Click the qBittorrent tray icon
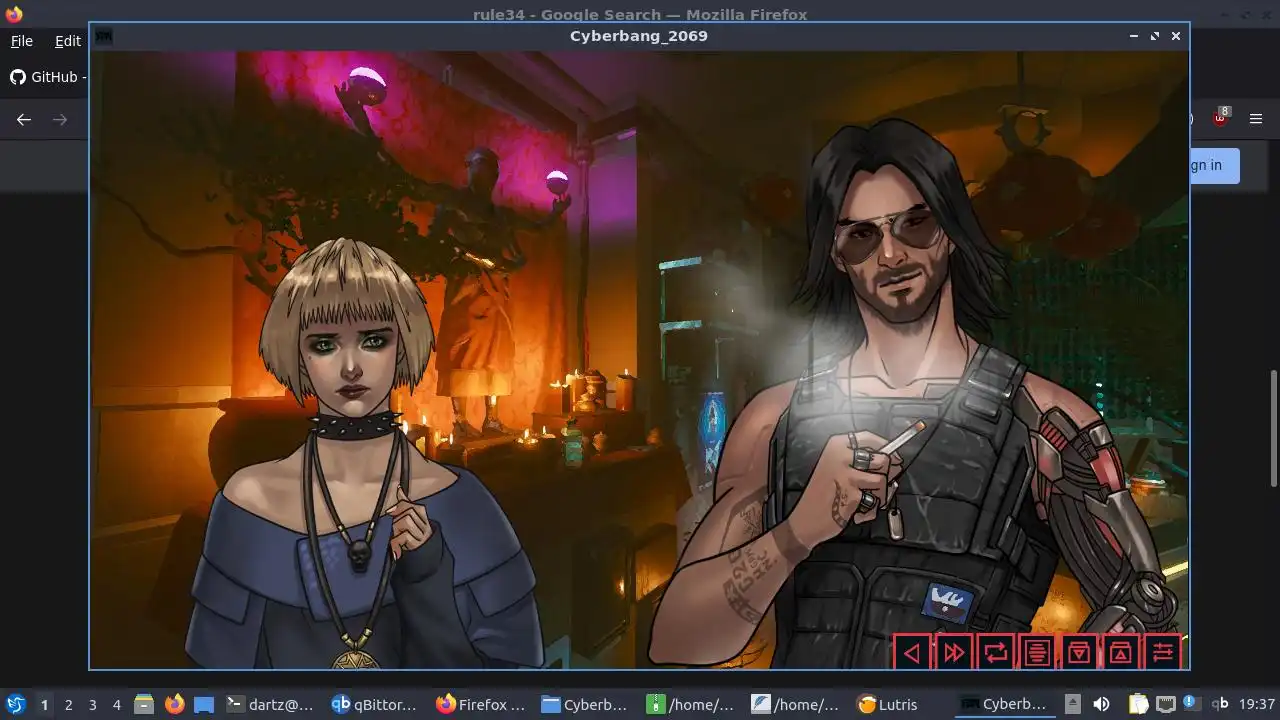 (1220, 704)
